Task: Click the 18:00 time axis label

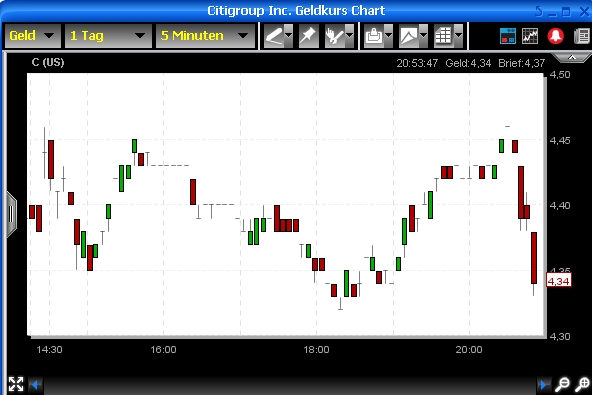Action: click(316, 349)
